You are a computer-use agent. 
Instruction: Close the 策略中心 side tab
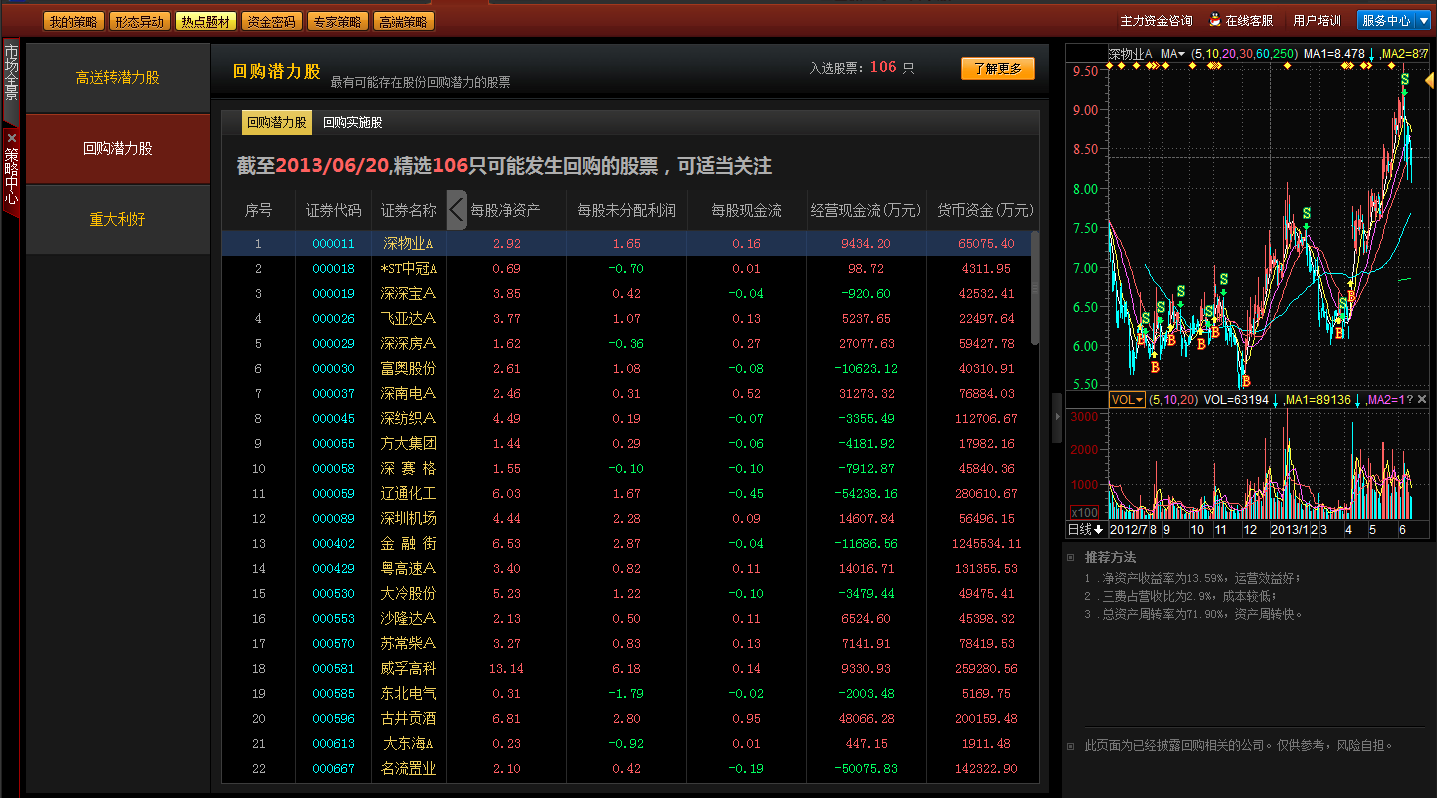[x=11, y=137]
